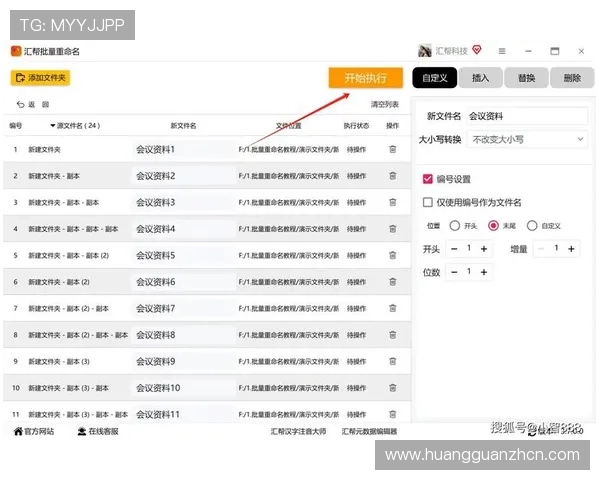Click trash icon in 会议资料9 row

coord(393,361)
